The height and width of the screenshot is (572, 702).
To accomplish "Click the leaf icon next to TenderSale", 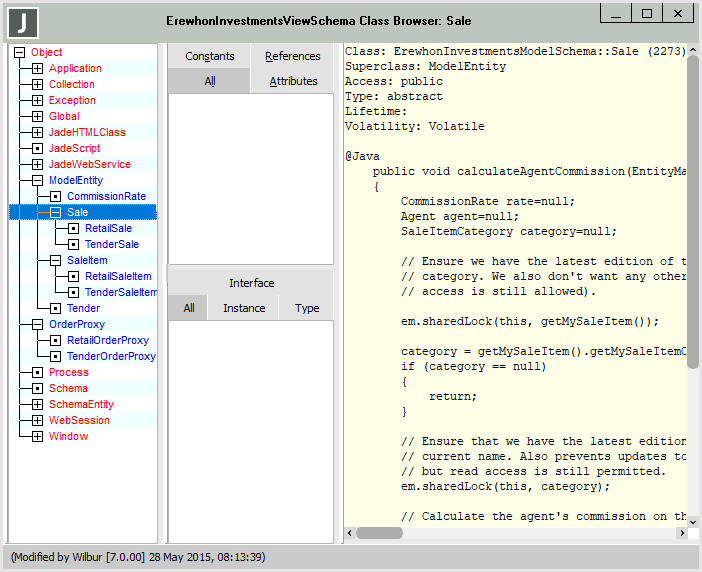I will coord(73,245).
